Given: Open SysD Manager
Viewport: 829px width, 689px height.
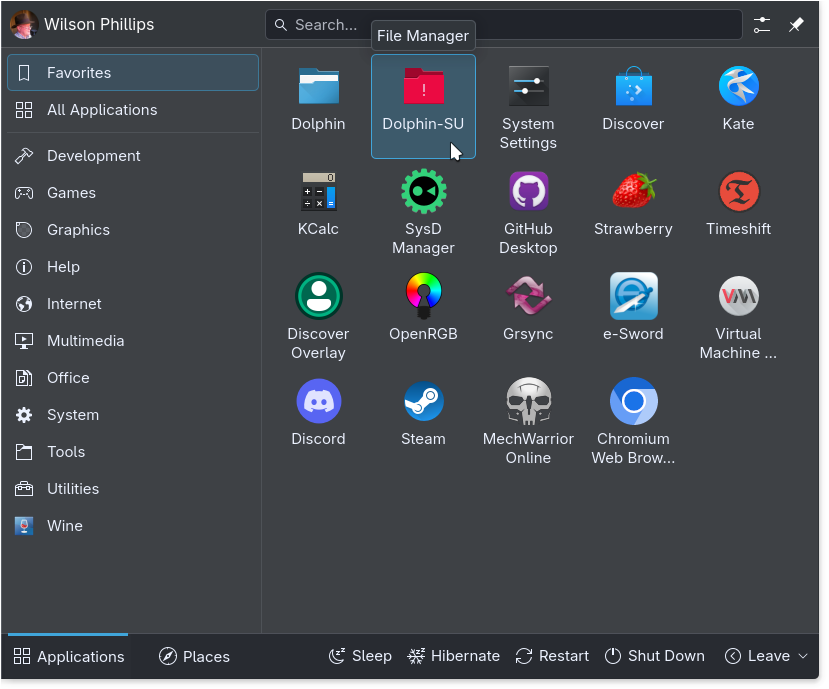Looking at the screenshot, I should coord(423,212).
